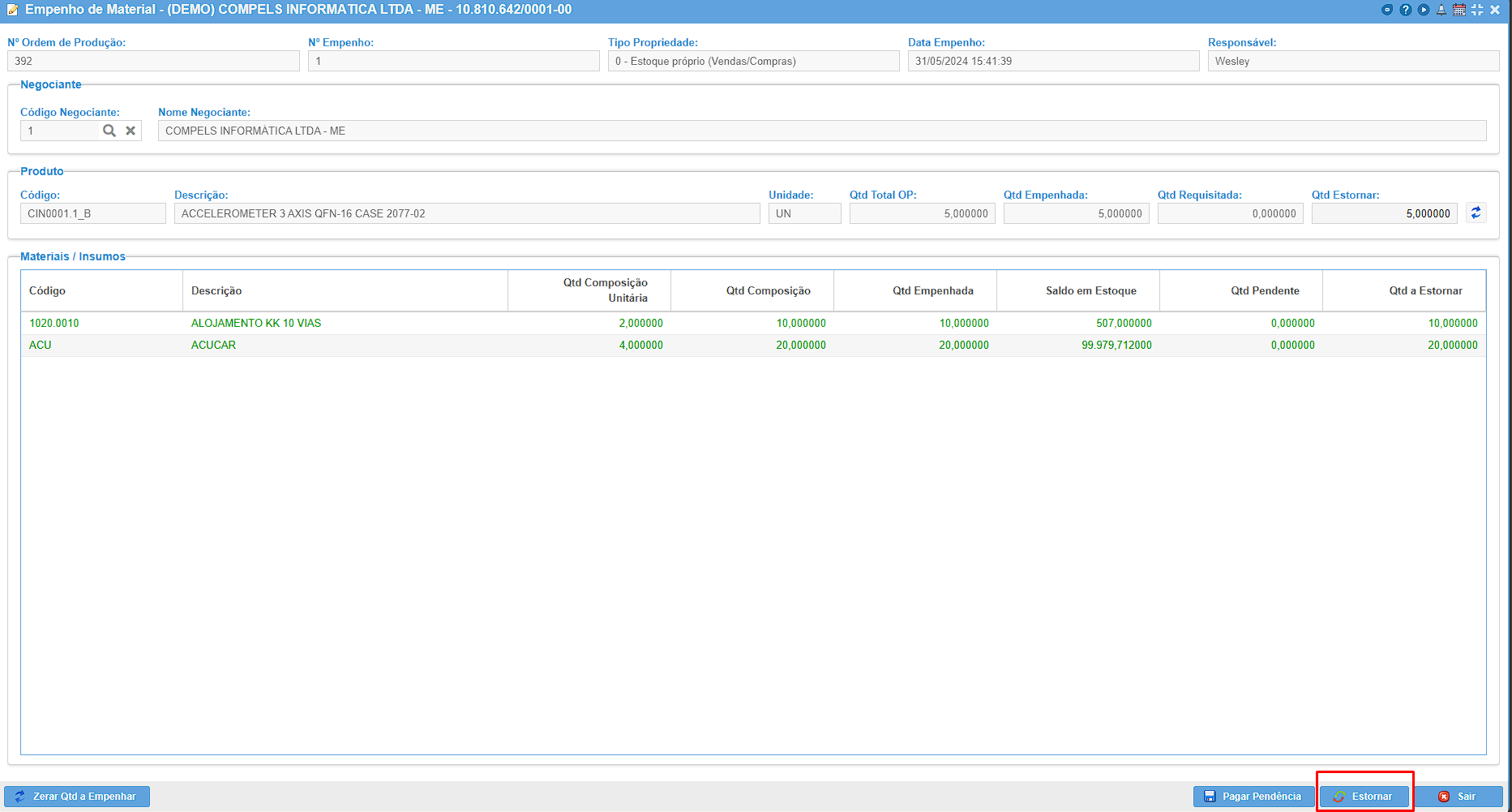Sort by the Código column header

click(102, 290)
